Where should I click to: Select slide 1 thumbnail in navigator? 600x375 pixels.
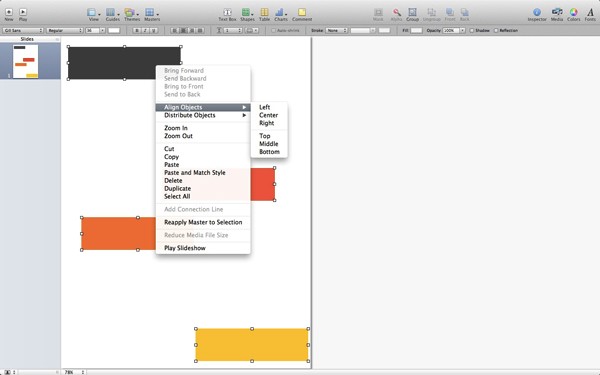point(26,61)
